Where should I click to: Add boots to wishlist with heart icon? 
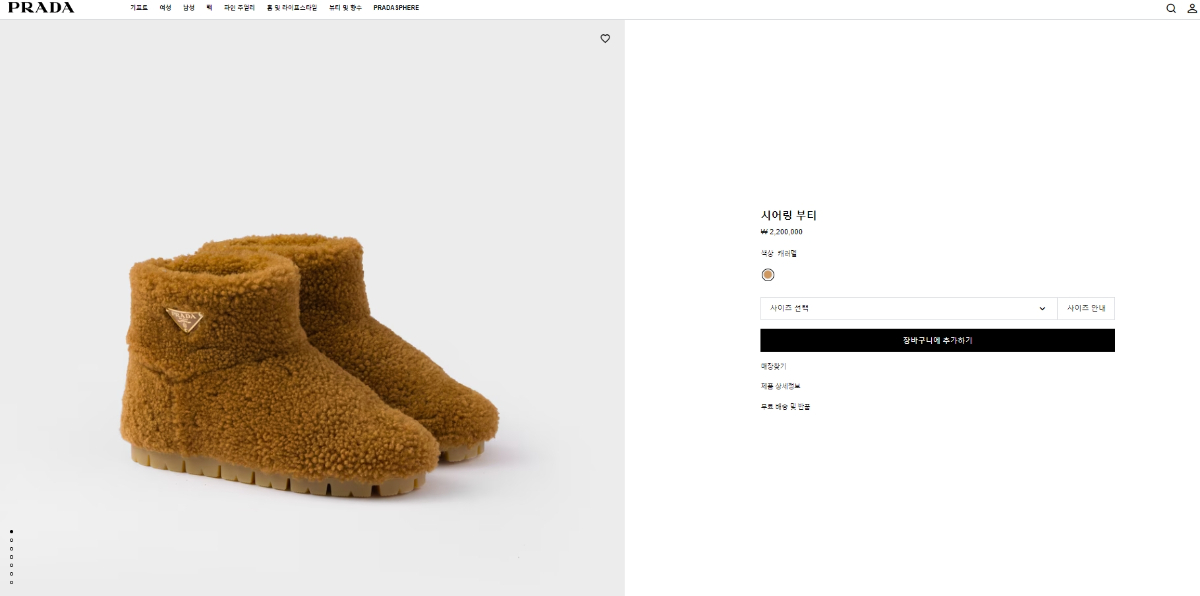605,39
